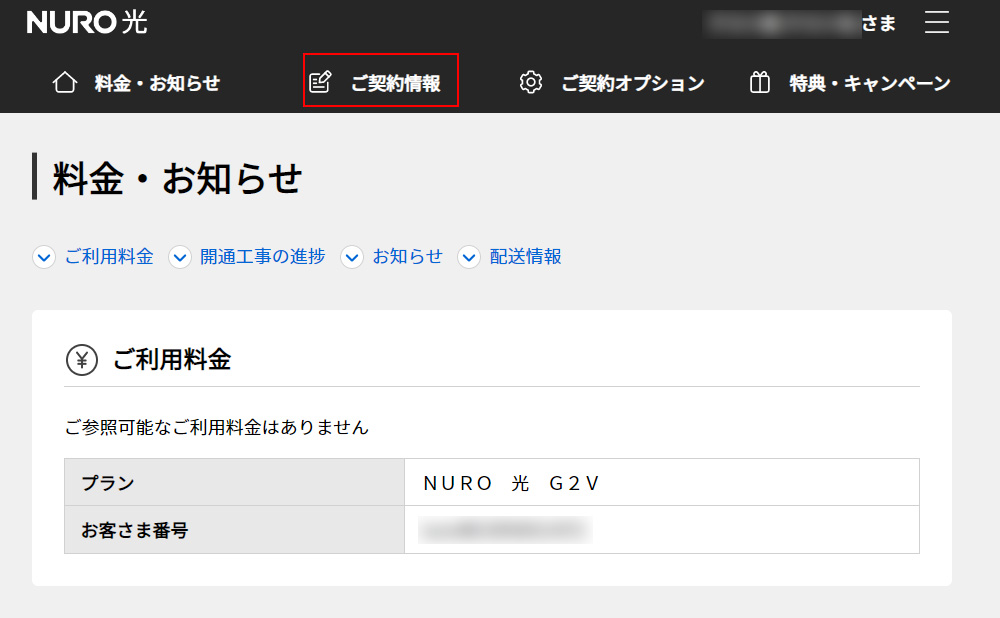
Task: Follow the 配送情報 link
Action: coord(525,257)
